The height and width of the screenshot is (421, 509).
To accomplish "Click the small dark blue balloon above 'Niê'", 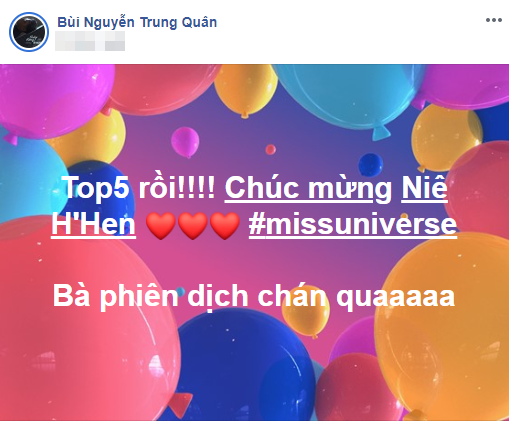I will tap(370, 164).
